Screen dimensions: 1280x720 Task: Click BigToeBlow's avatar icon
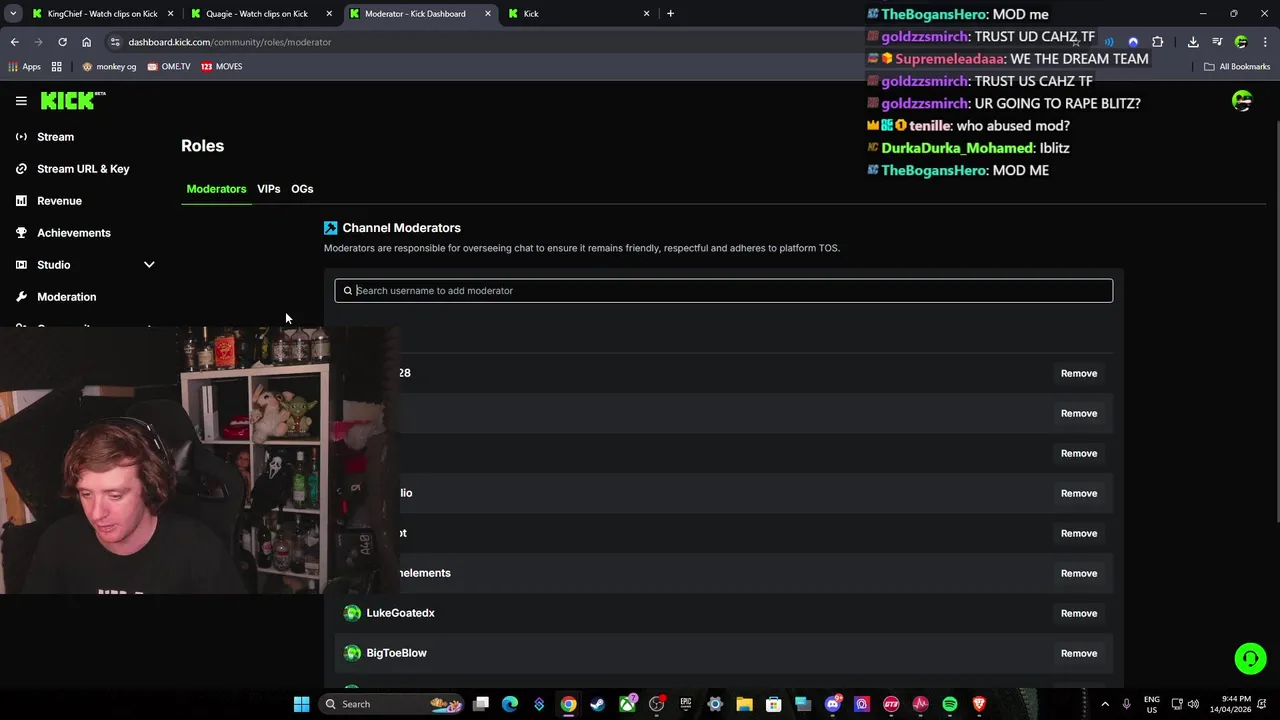tap(352, 653)
